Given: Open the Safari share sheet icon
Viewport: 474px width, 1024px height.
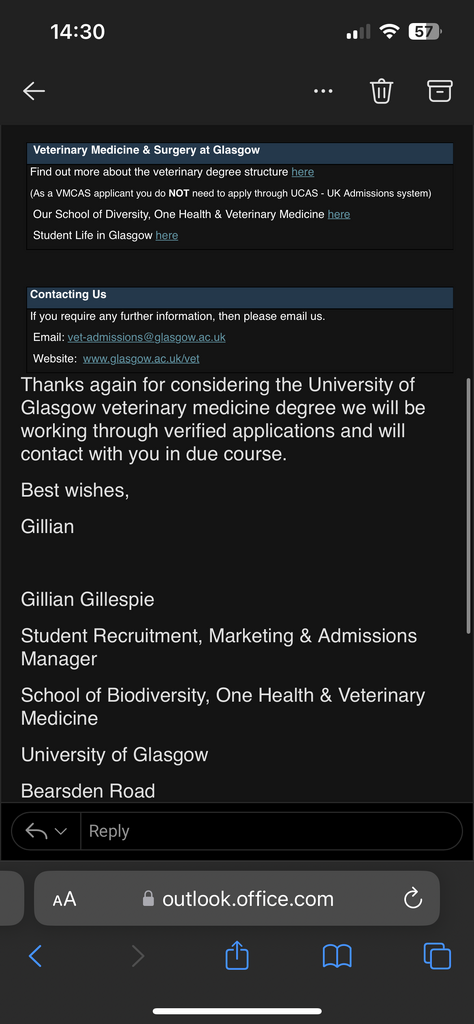Looking at the screenshot, I should point(237,957).
